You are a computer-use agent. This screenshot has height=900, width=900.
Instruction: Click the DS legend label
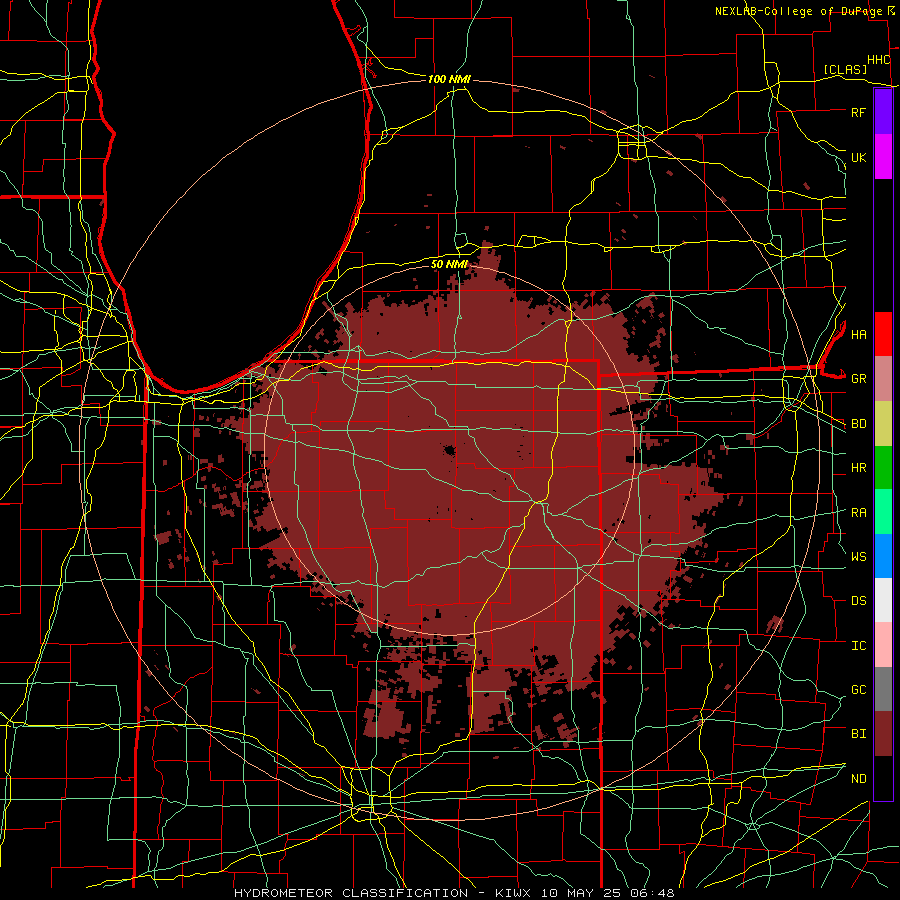coord(858,601)
